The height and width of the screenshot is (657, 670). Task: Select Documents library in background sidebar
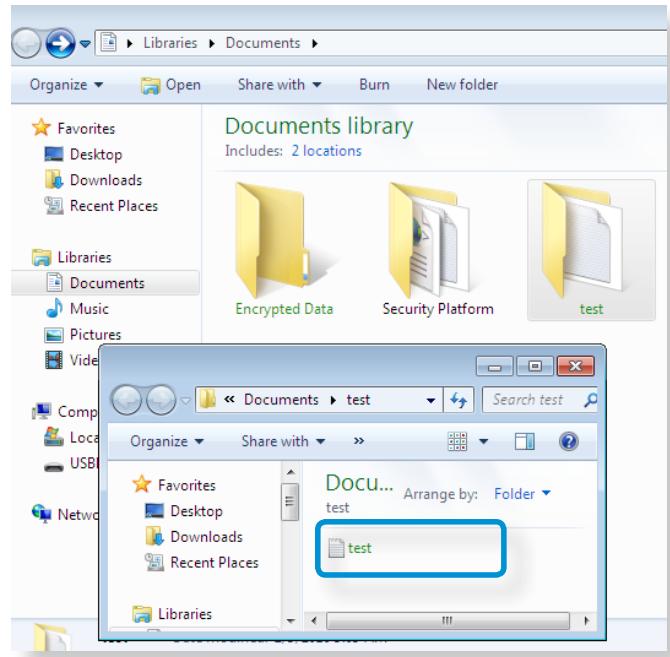(x=106, y=283)
